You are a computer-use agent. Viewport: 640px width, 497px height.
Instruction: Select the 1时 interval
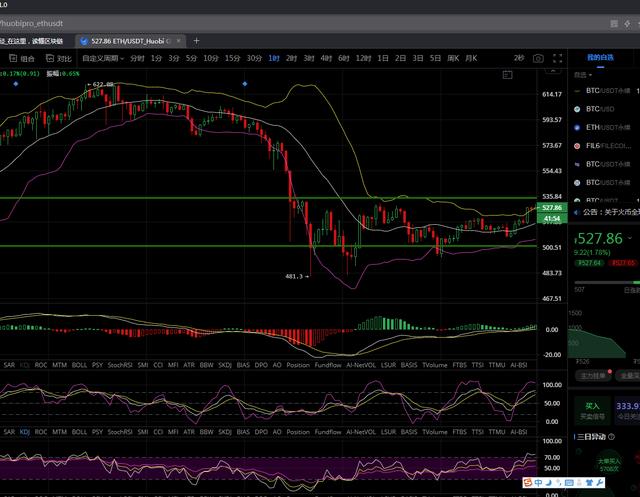(274, 58)
